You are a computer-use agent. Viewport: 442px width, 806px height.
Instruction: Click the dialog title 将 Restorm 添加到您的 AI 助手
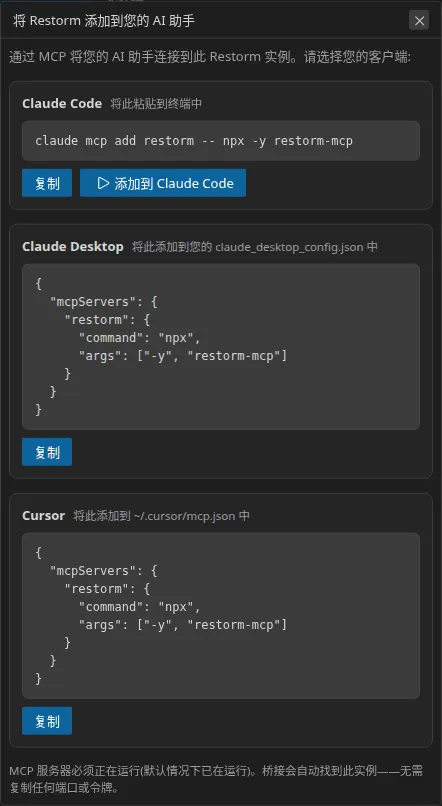click(x=104, y=21)
